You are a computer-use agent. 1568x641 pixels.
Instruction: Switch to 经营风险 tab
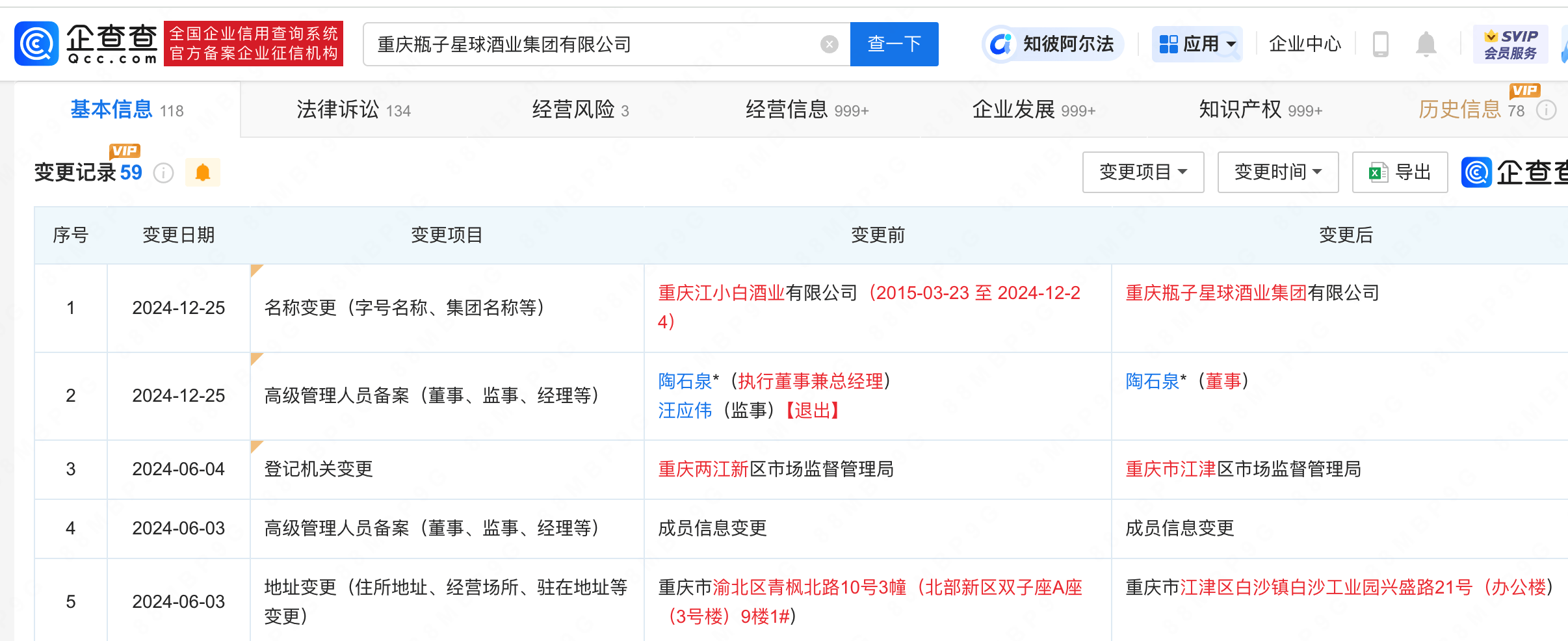click(581, 110)
